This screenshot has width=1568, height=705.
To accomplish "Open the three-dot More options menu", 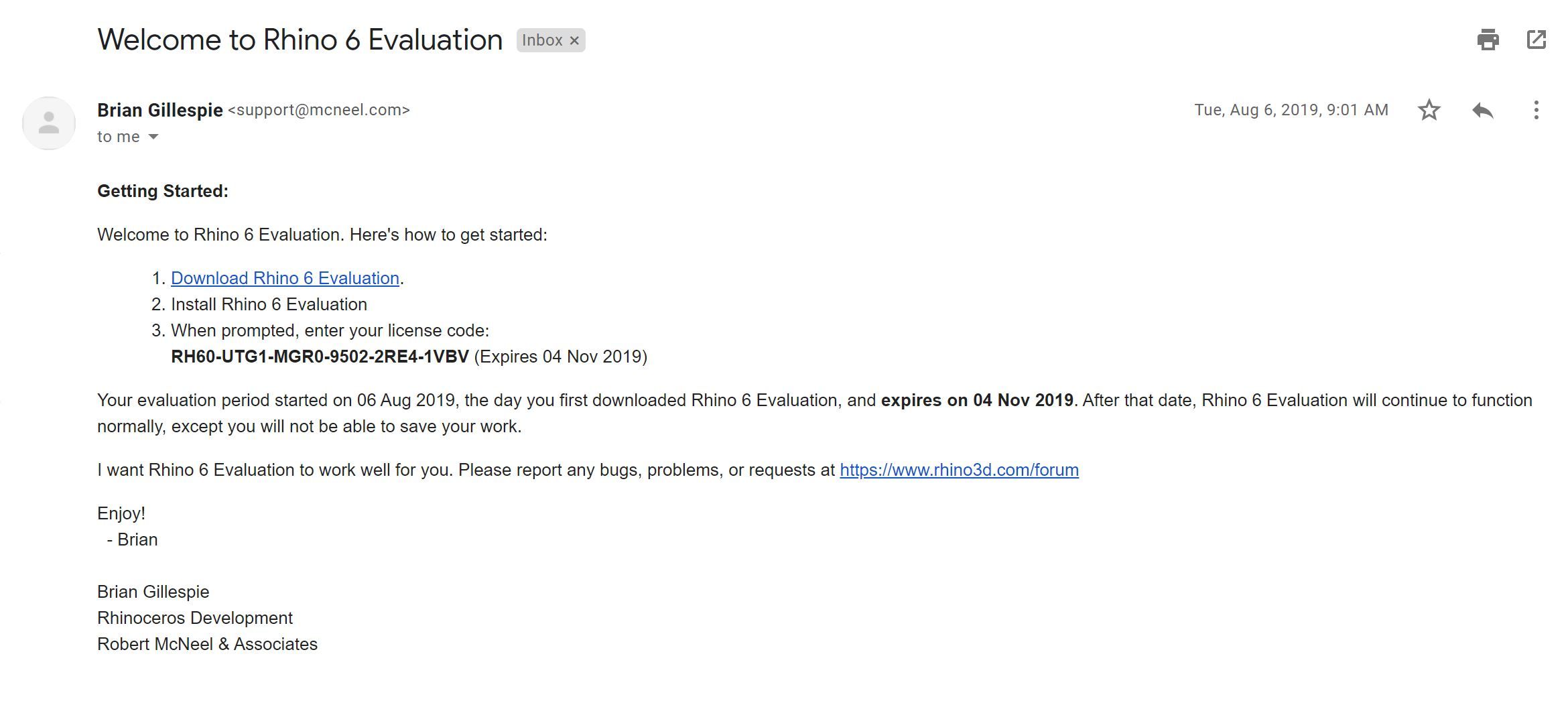I will [x=1536, y=110].
